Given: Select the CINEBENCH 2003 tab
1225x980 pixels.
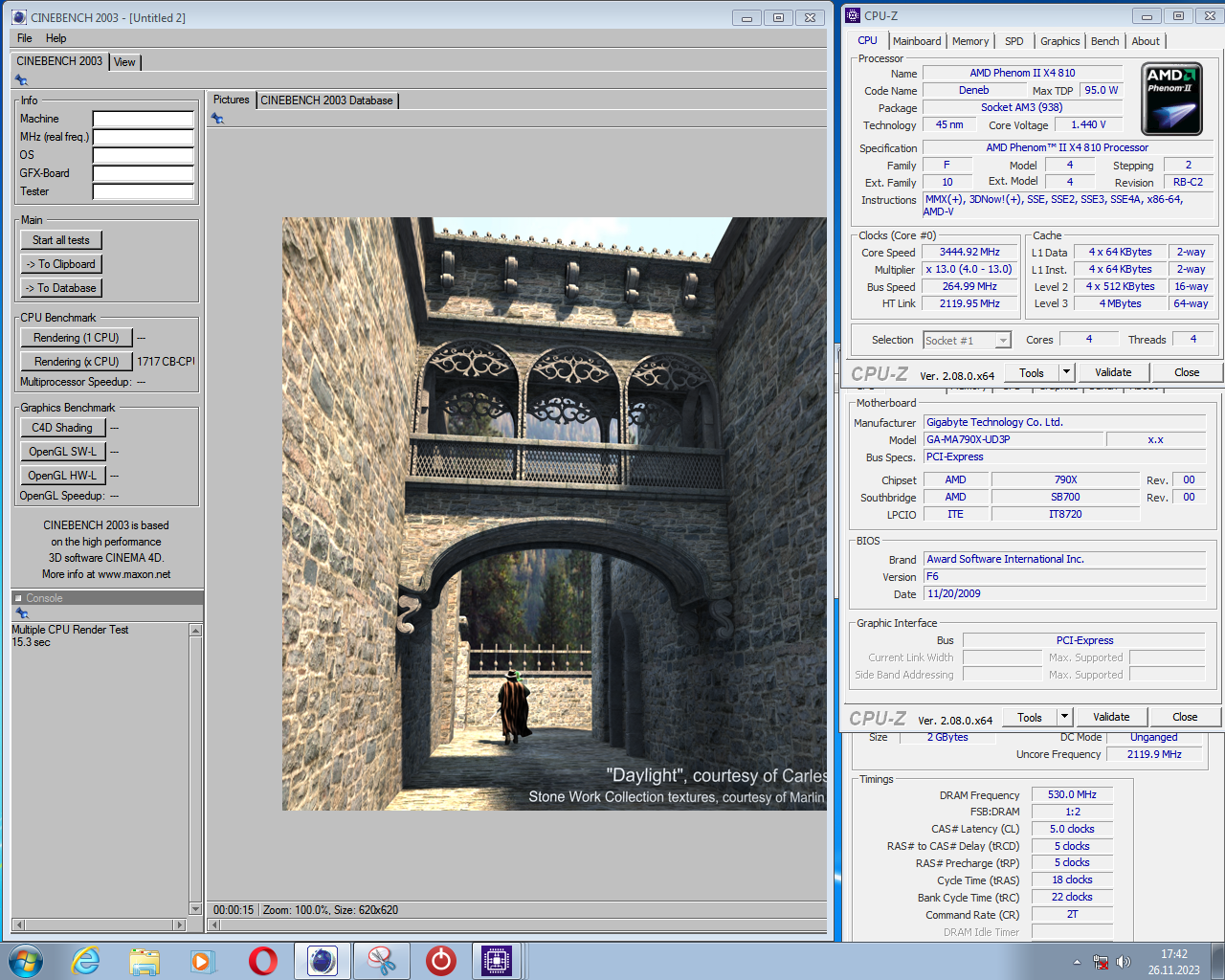Looking at the screenshot, I should pyautogui.click(x=59, y=61).
